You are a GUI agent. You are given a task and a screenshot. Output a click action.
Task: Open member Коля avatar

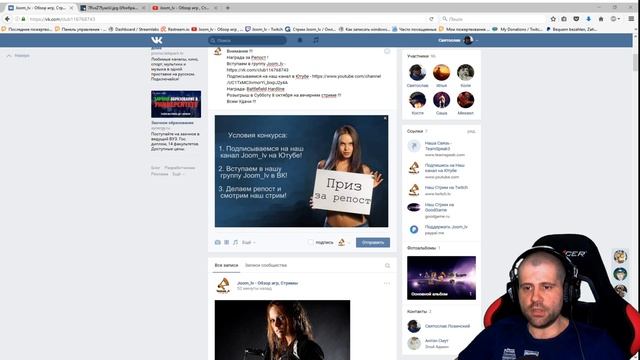pos(465,73)
